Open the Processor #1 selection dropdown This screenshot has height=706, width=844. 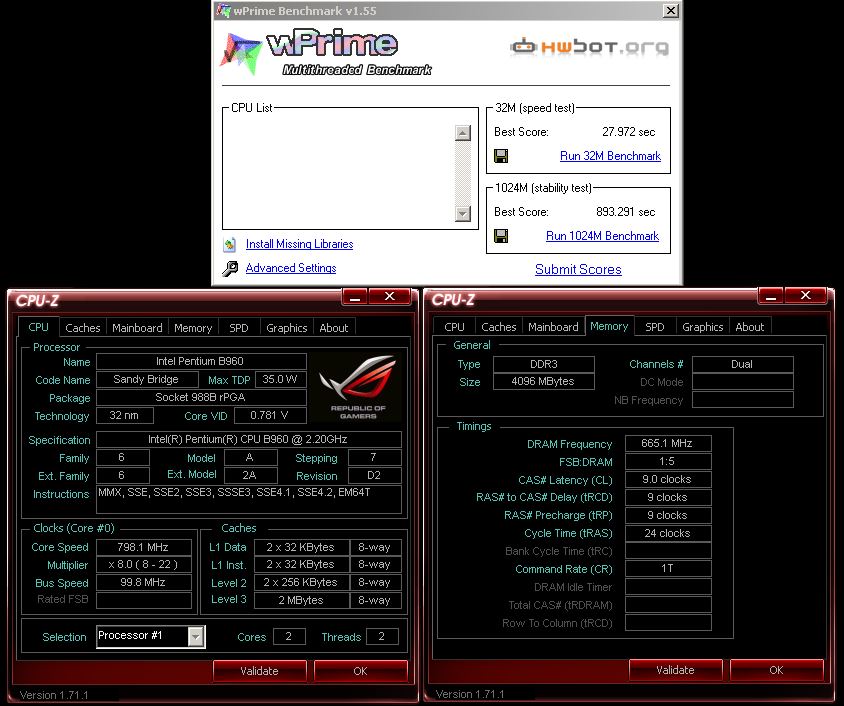point(196,637)
